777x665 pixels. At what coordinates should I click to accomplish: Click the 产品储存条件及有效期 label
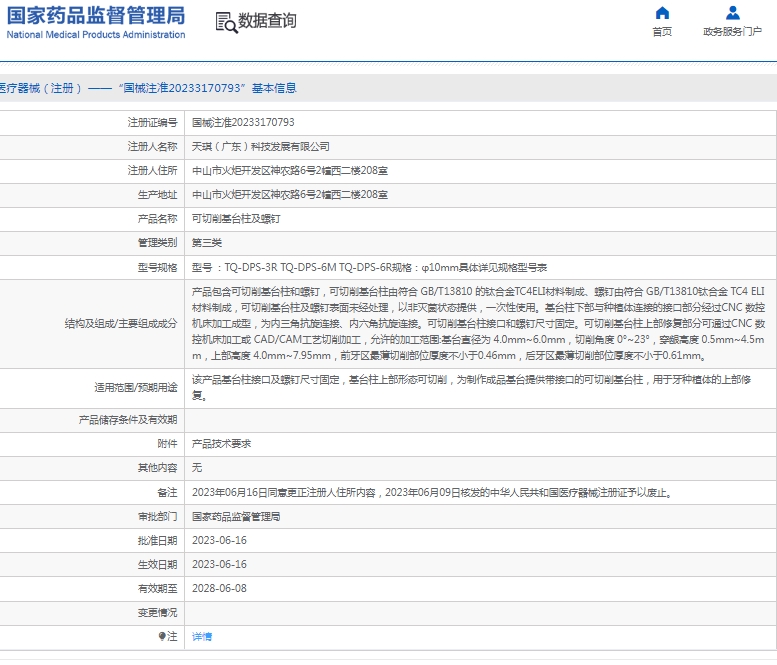128,420
